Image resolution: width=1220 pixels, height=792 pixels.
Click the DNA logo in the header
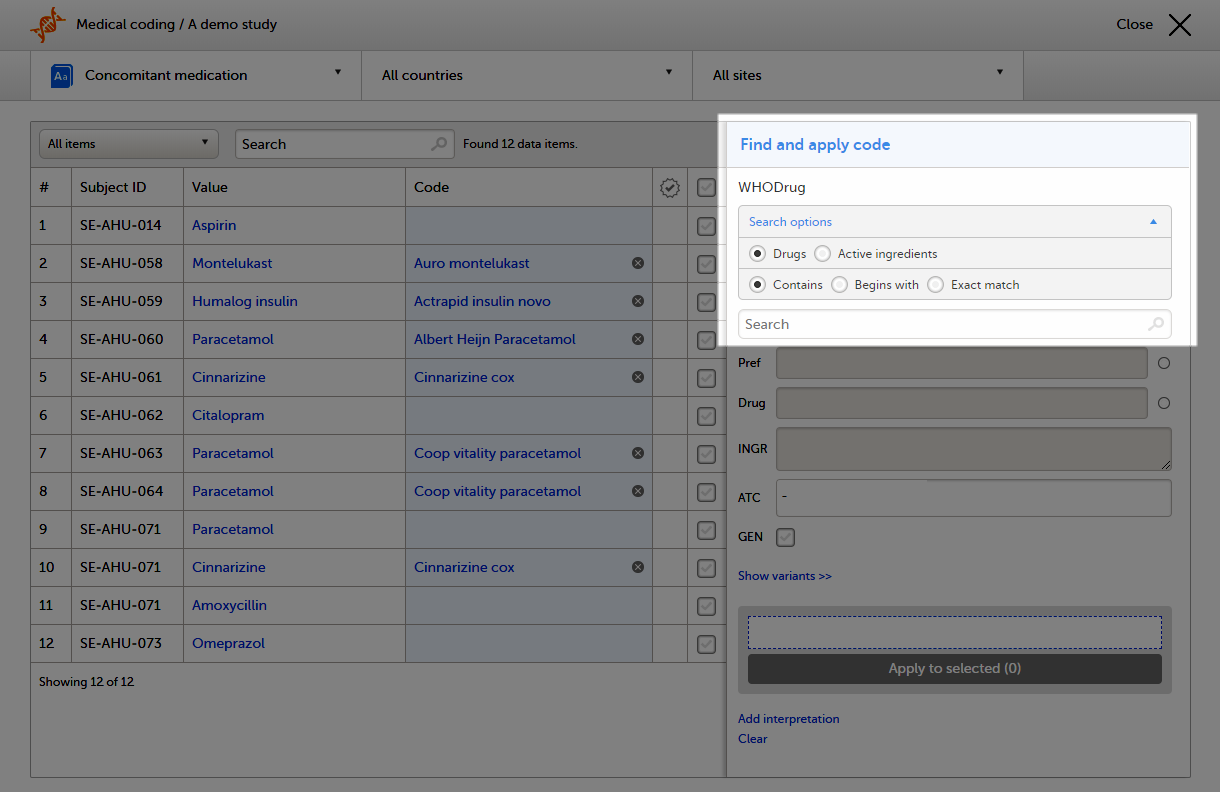(48, 24)
